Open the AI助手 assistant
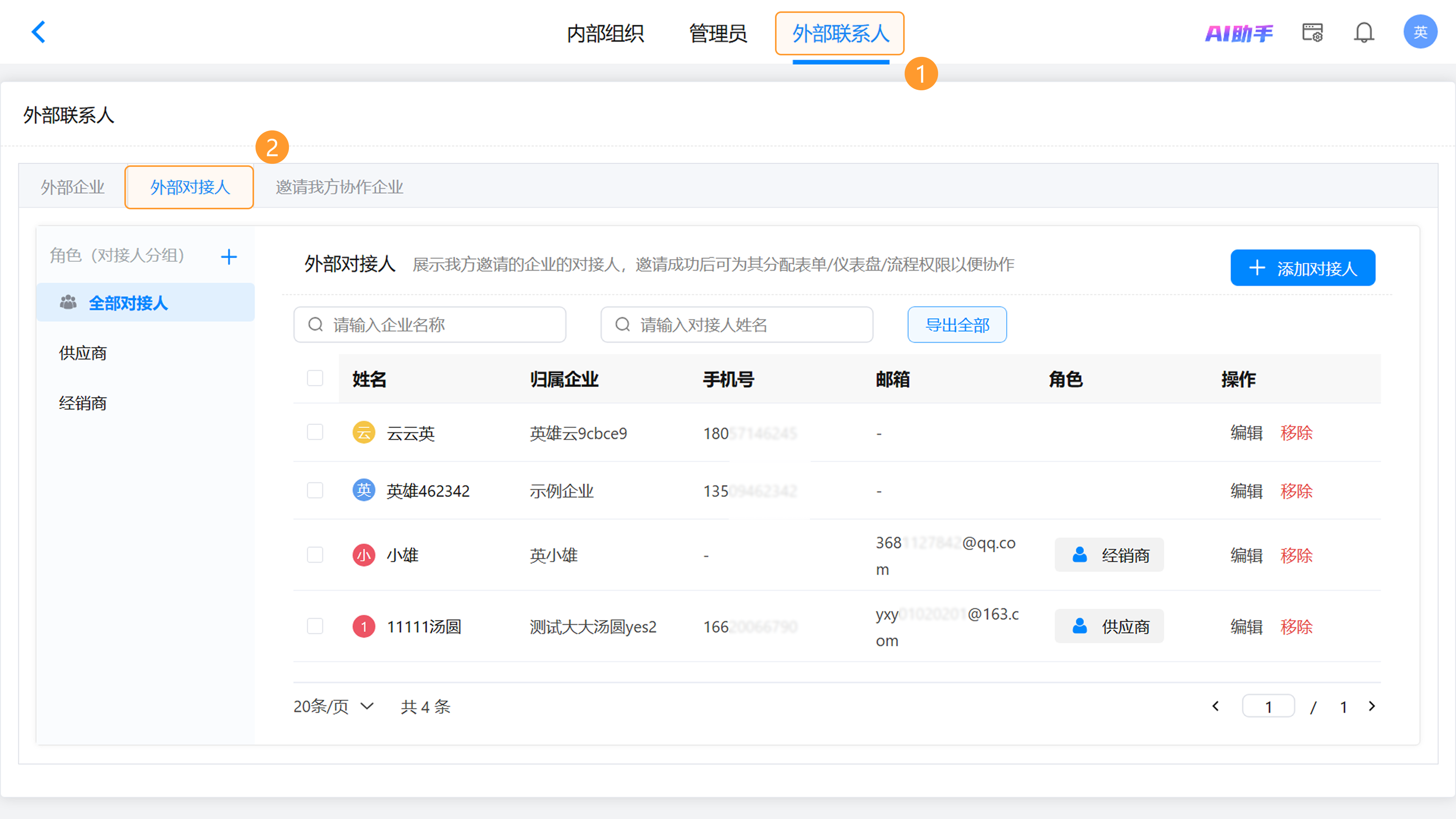Image resolution: width=1456 pixels, height=819 pixels. 1239,33
